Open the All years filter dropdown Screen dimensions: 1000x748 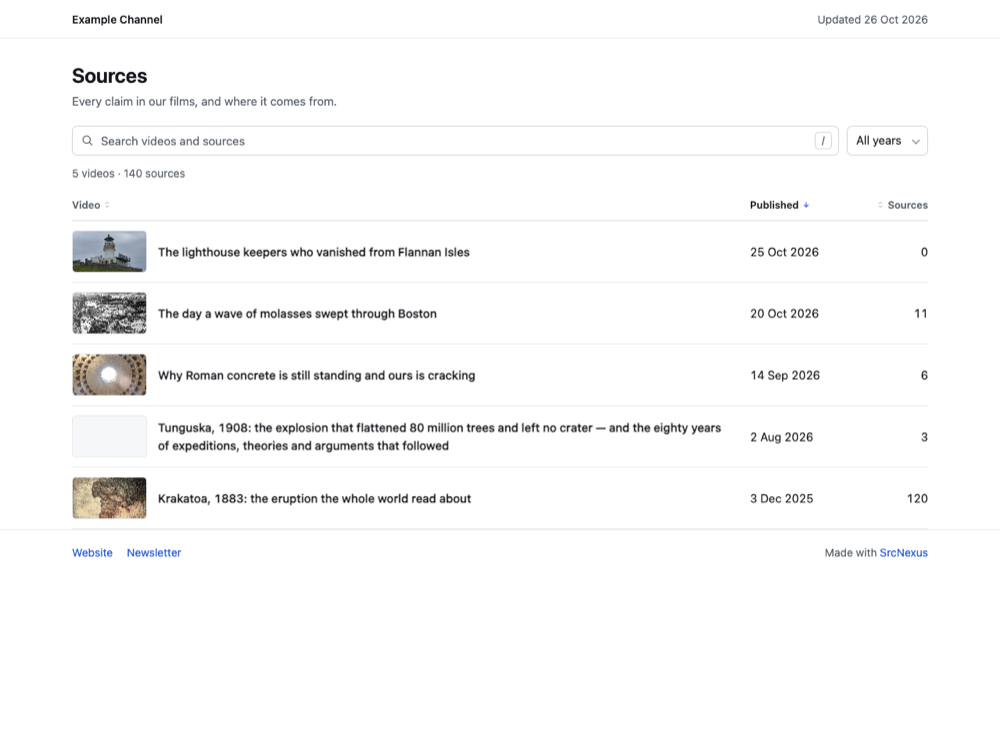pos(886,141)
